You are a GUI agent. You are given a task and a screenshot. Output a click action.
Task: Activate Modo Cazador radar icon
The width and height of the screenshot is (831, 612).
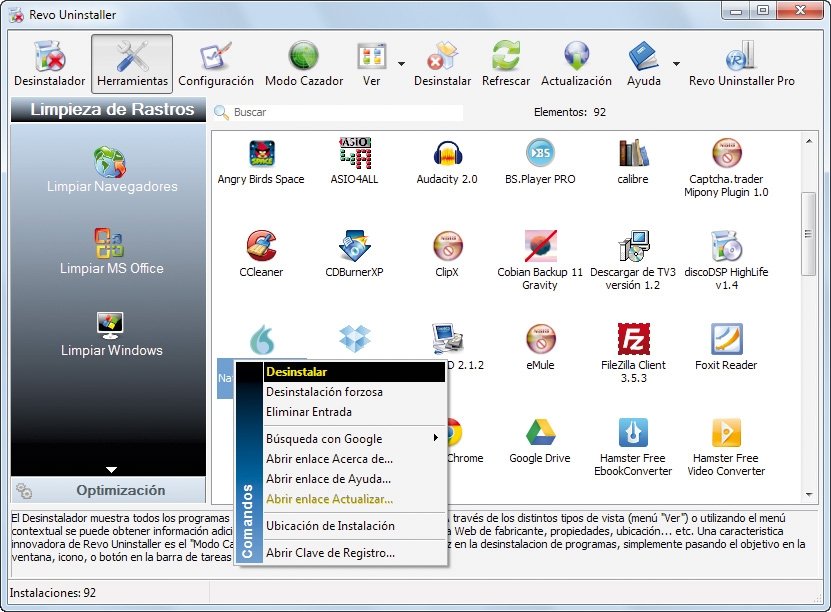[304, 64]
